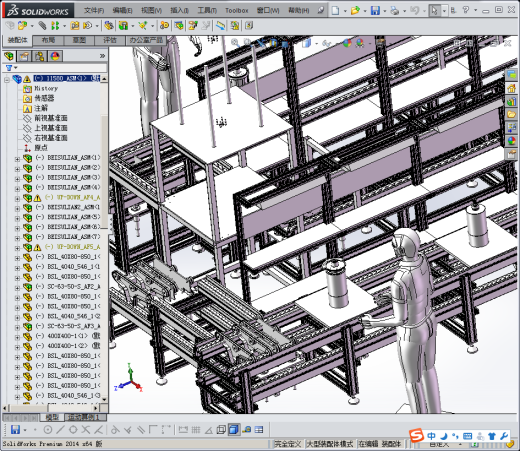Open the DisplayManager color sphere tab
The width and height of the screenshot is (520, 451).
point(55,56)
